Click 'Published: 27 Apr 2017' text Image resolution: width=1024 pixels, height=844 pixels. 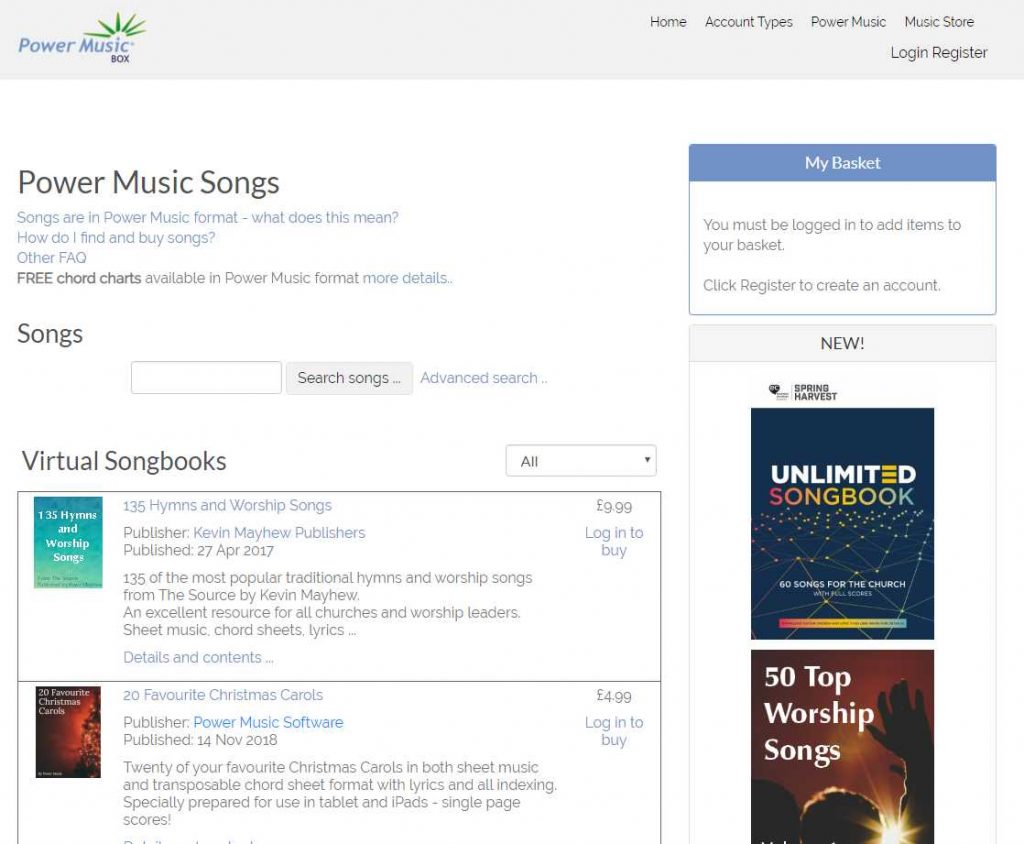click(199, 551)
